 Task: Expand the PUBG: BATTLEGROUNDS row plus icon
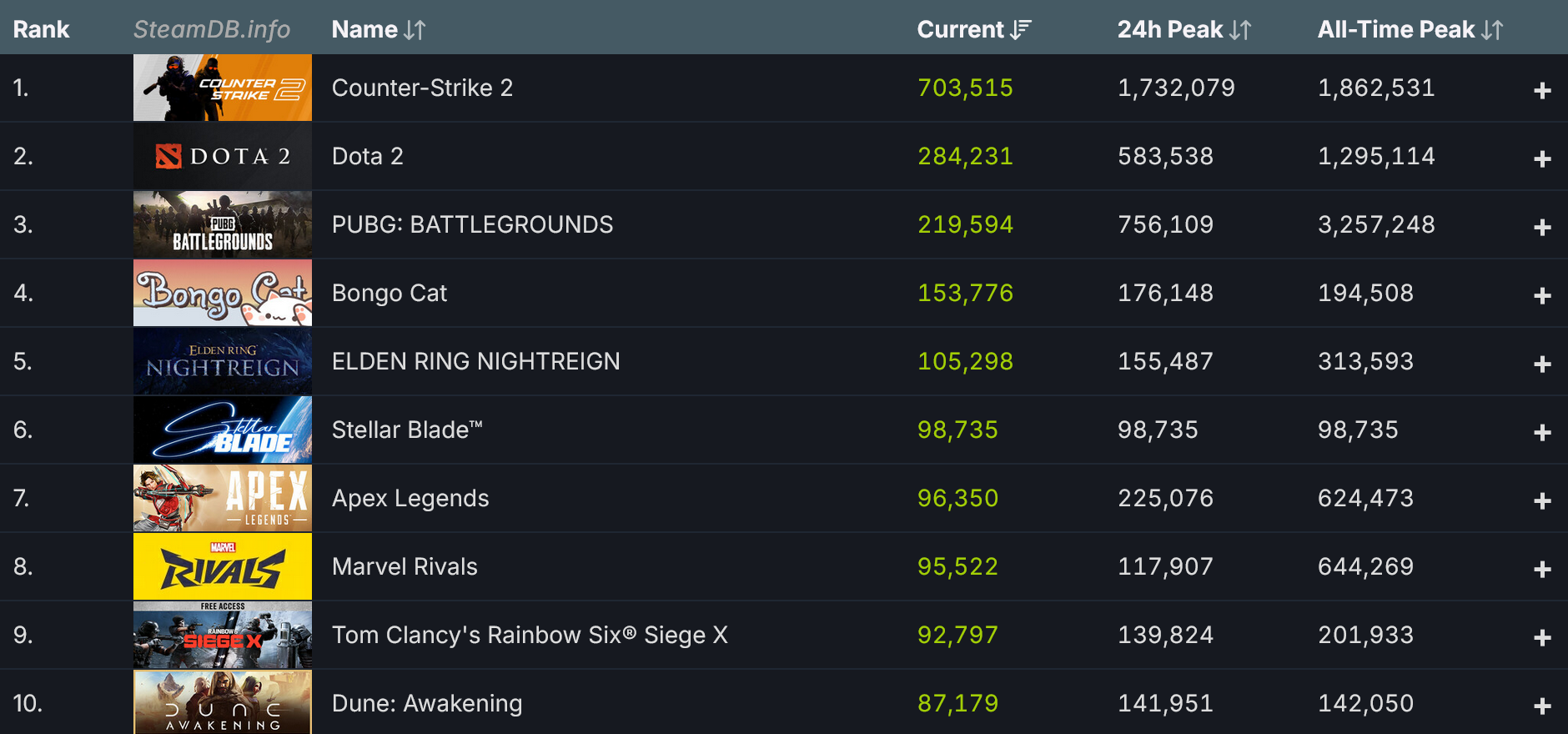[1542, 227]
